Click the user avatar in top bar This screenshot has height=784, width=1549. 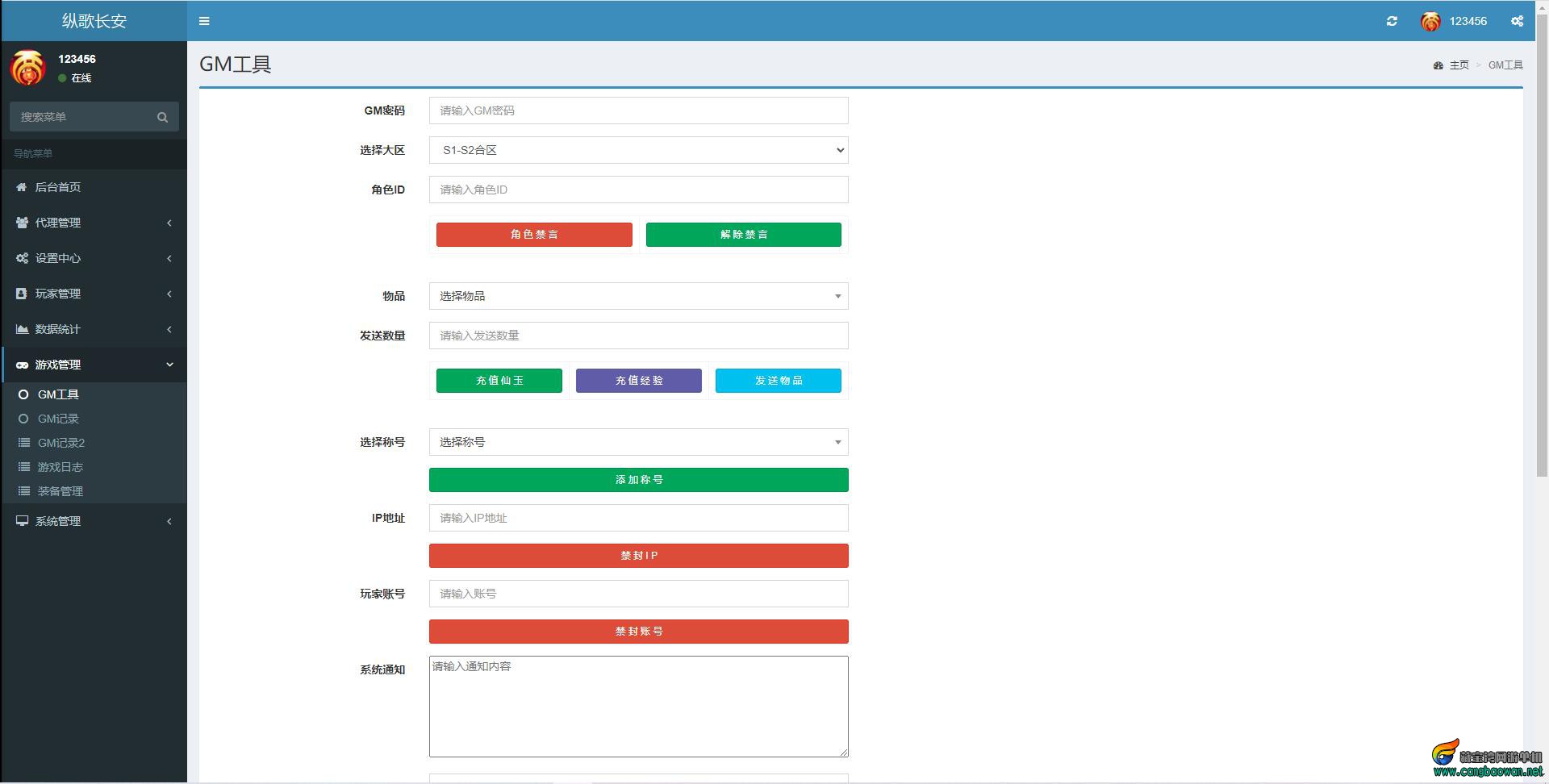click(x=1430, y=21)
